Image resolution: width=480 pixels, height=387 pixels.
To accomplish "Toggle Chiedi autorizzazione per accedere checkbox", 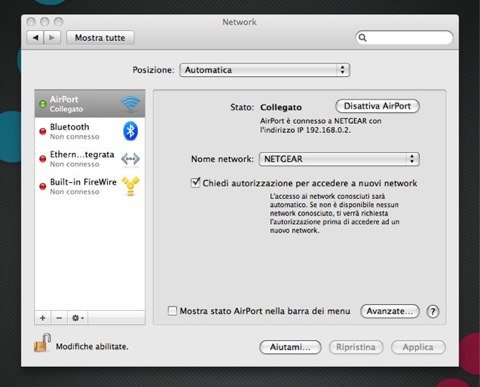I will coord(195,183).
